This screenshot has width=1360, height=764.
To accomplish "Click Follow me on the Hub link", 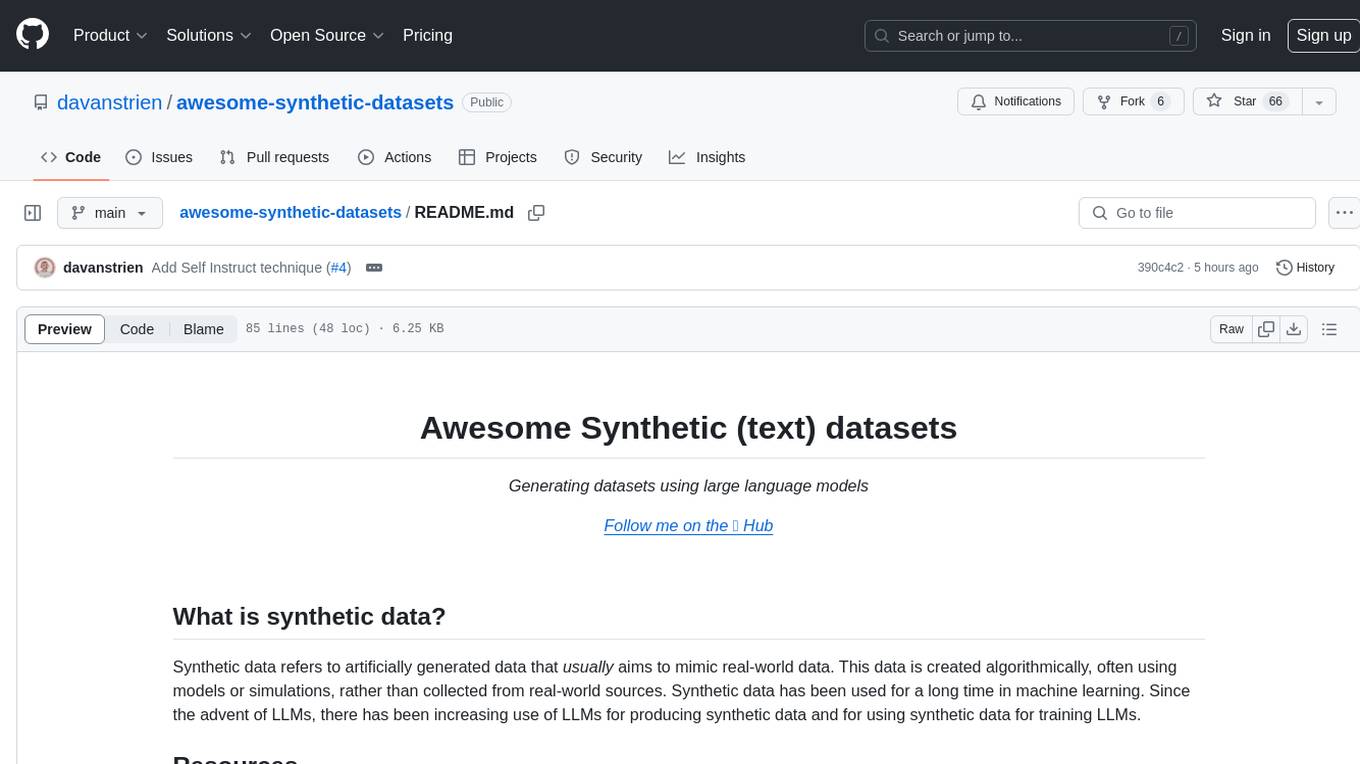I will click(688, 526).
